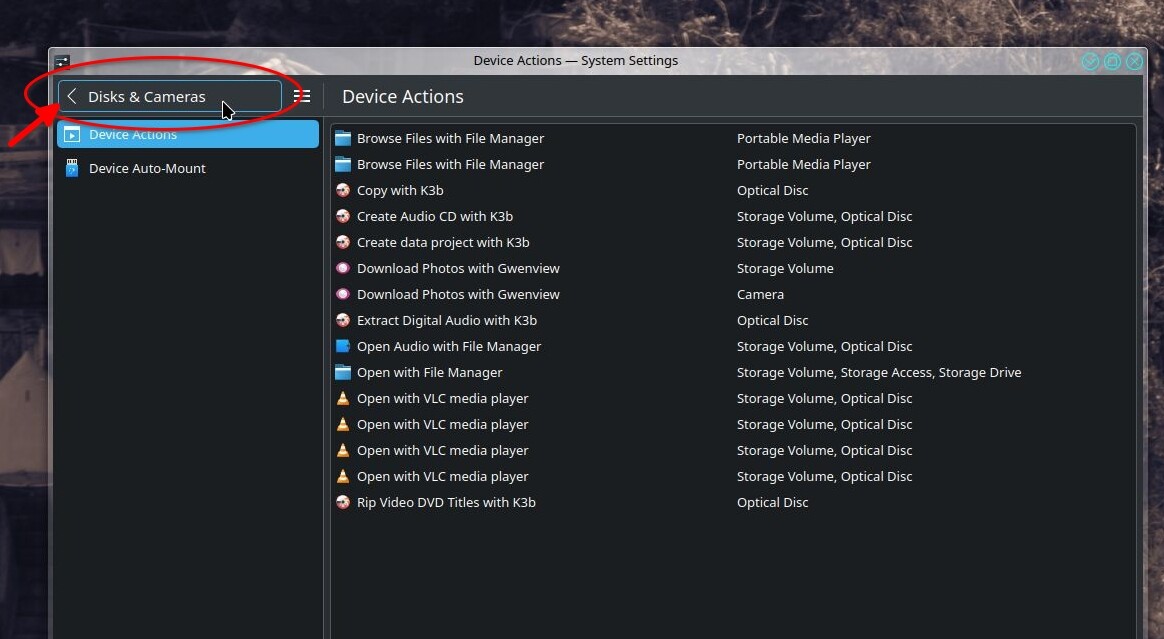Click the Create data project K3b icon
Screen dimensions: 1164x639
(x=343, y=242)
